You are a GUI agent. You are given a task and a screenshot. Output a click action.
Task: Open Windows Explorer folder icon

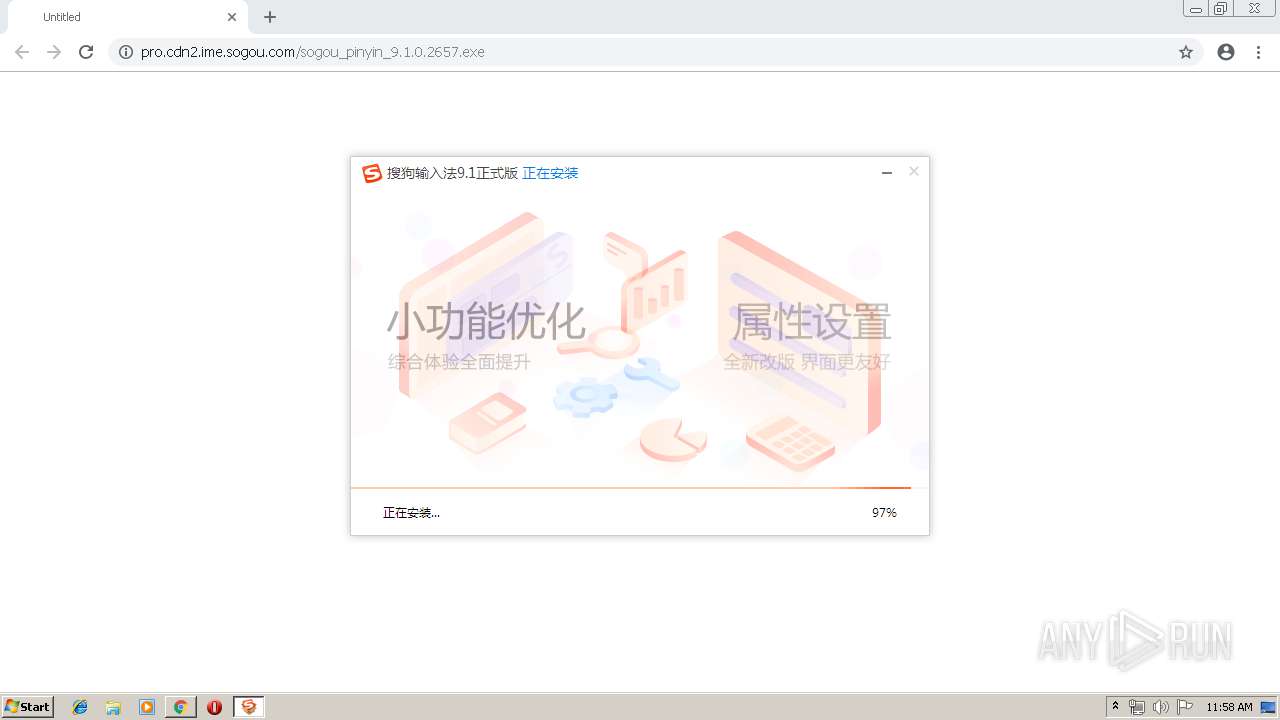[x=113, y=707]
